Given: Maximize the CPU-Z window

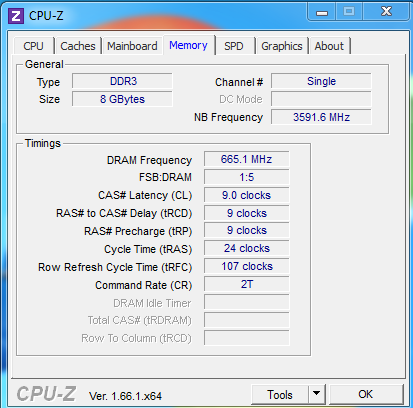Looking at the screenshot, I should point(349,12).
